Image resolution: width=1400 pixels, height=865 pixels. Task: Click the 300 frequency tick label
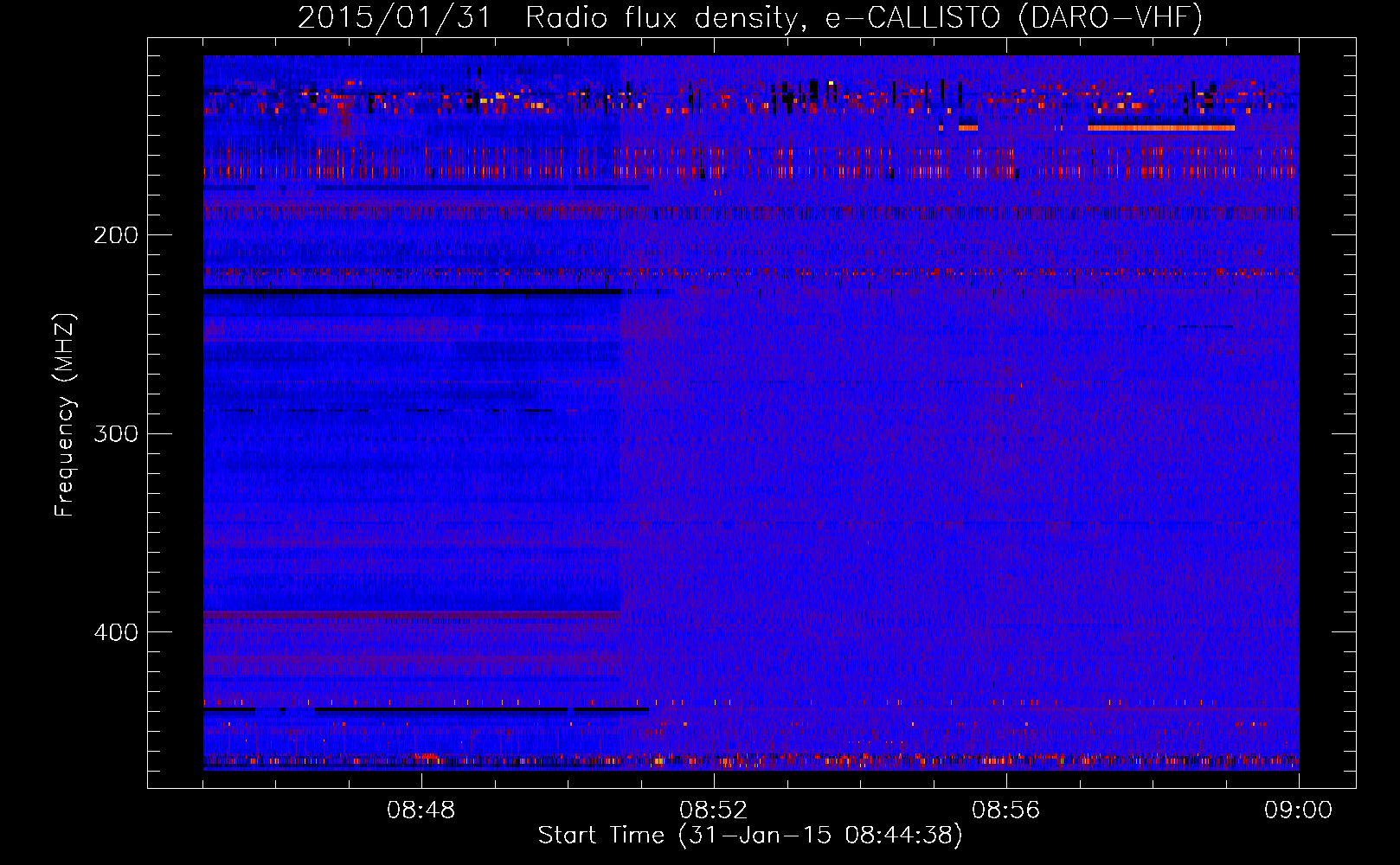click(x=116, y=433)
